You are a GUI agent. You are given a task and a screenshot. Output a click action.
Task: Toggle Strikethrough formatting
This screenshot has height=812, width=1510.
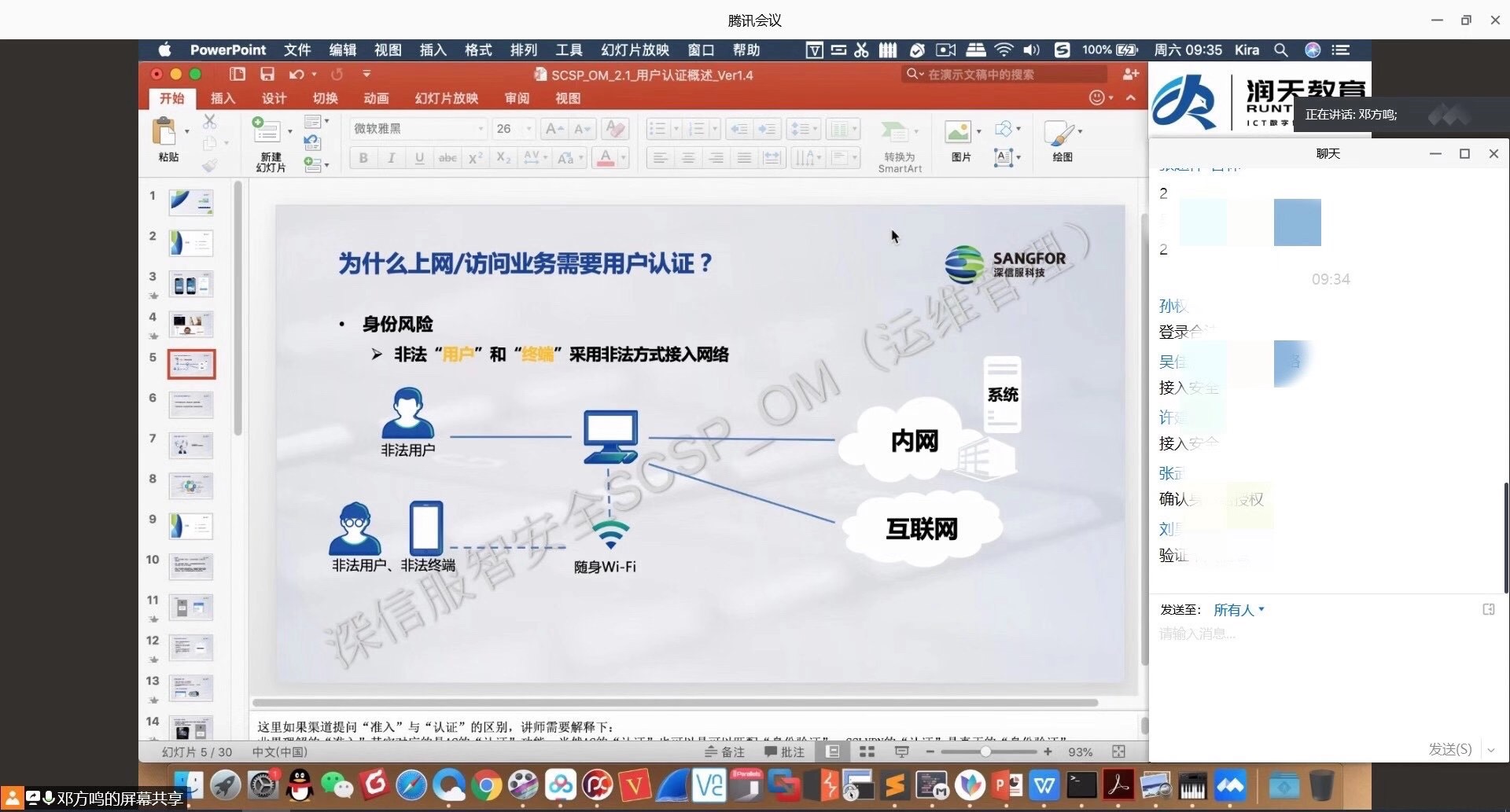click(x=447, y=158)
